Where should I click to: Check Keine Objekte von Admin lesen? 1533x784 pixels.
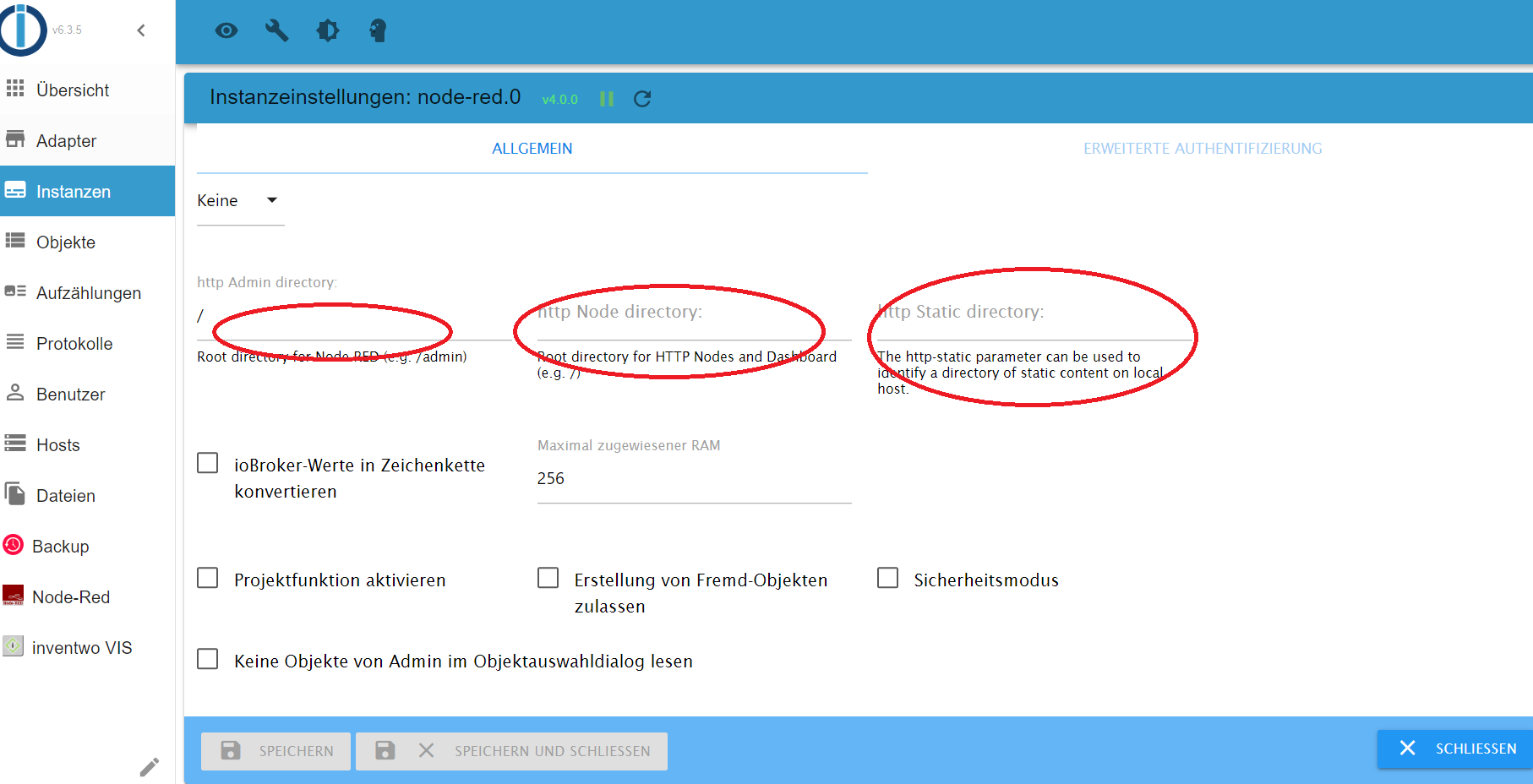208,659
